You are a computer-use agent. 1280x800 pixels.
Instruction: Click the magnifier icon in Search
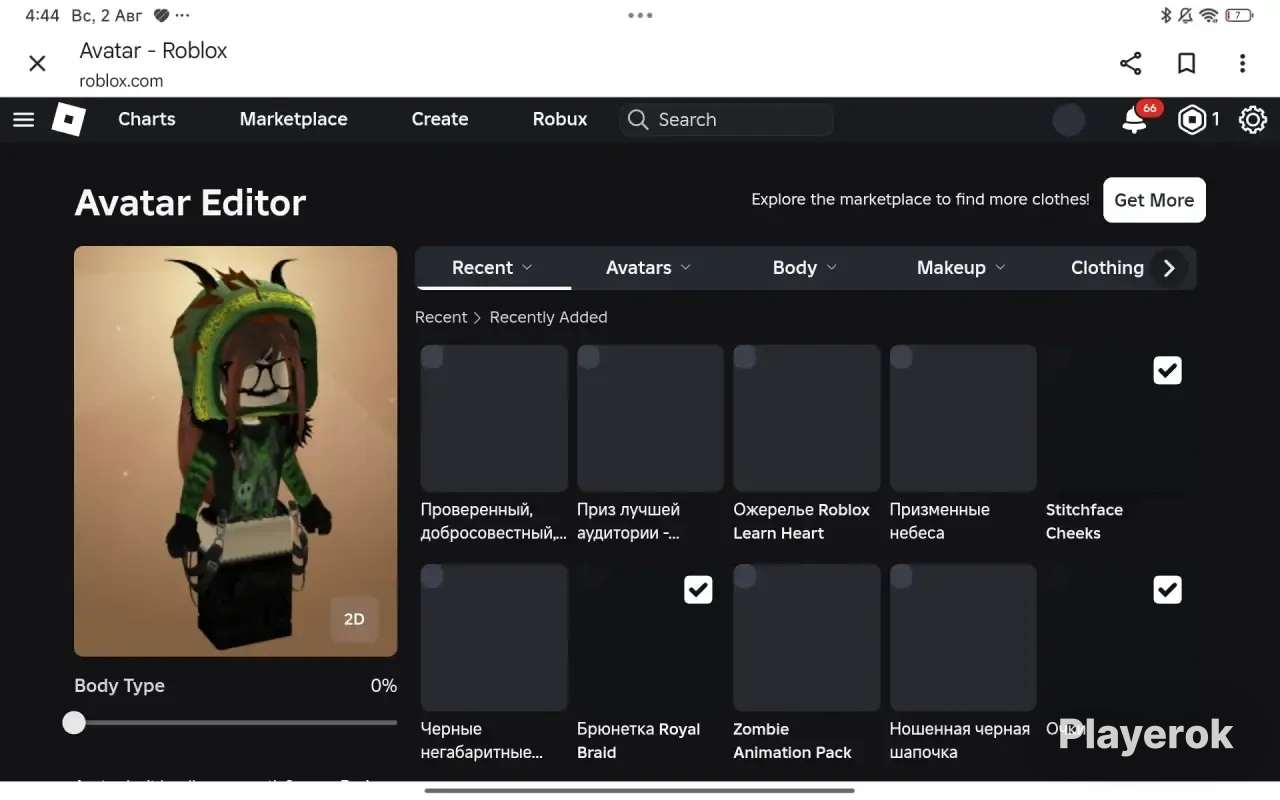638,120
